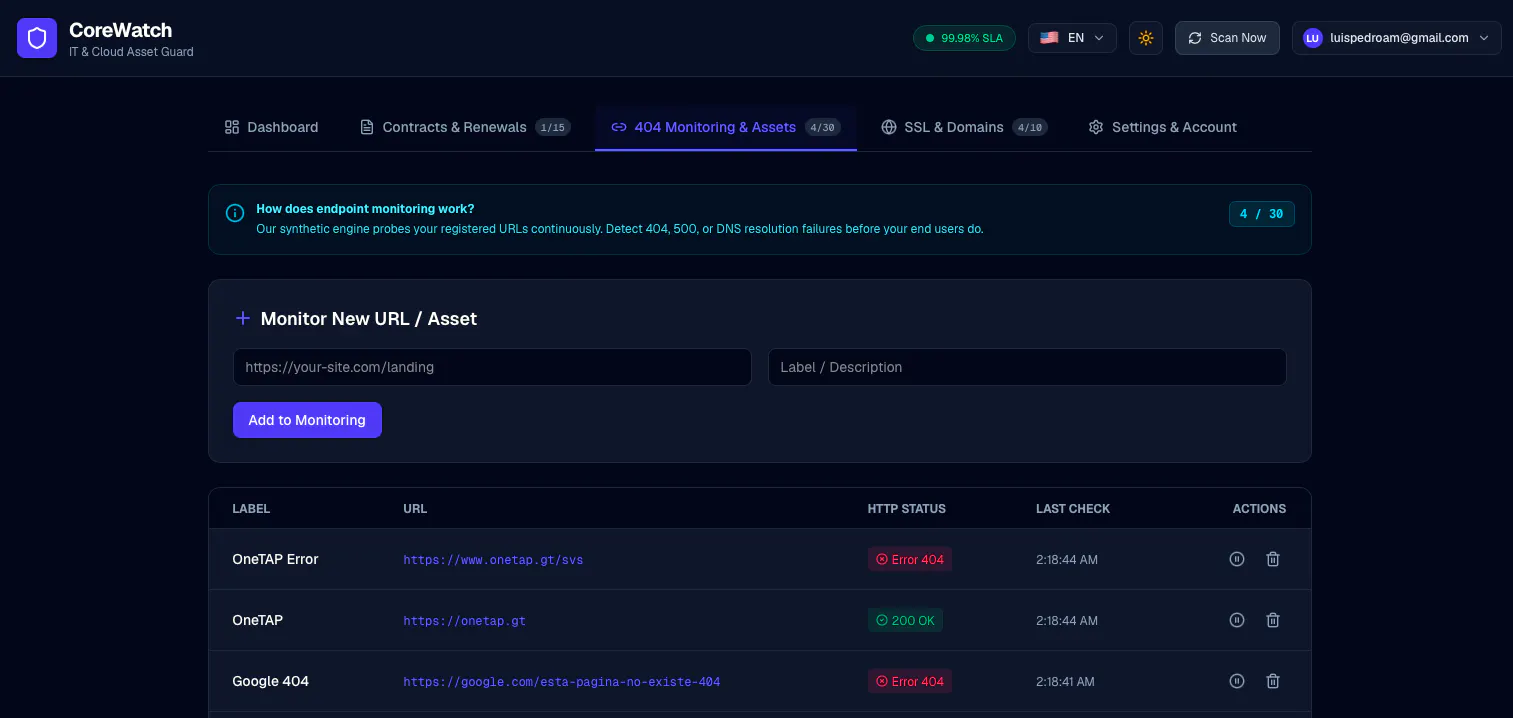The image size is (1513, 718).
Task: Click the info icon in monitoring banner
Action: (x=235, y=213)
